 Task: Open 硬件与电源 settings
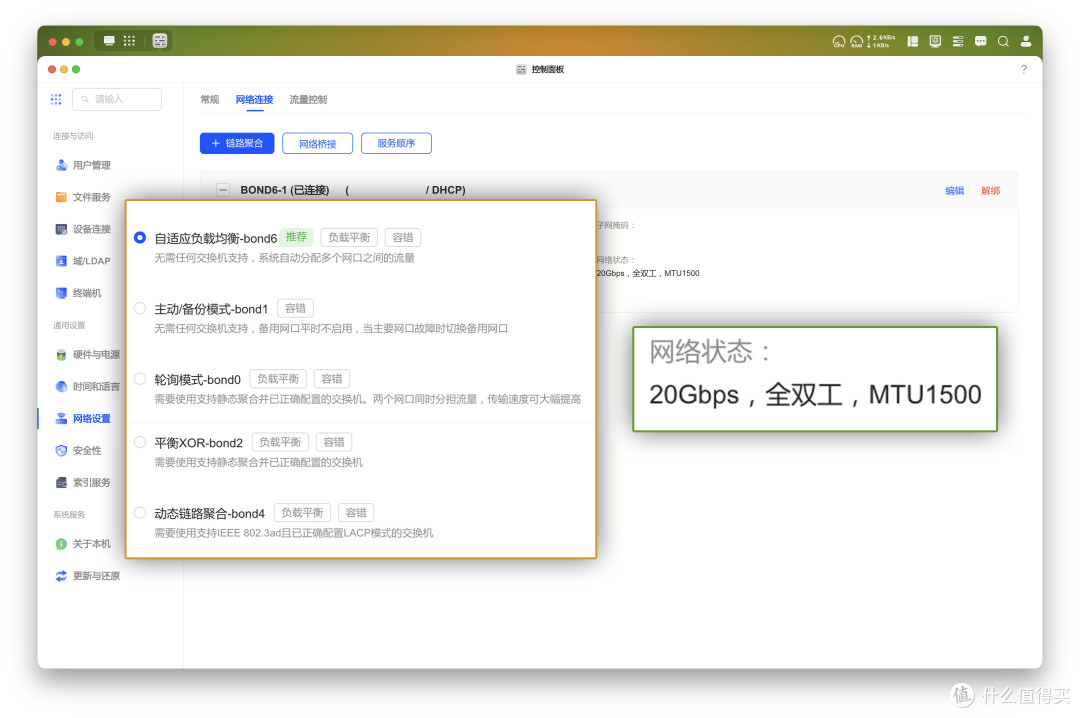click(87, 355)
